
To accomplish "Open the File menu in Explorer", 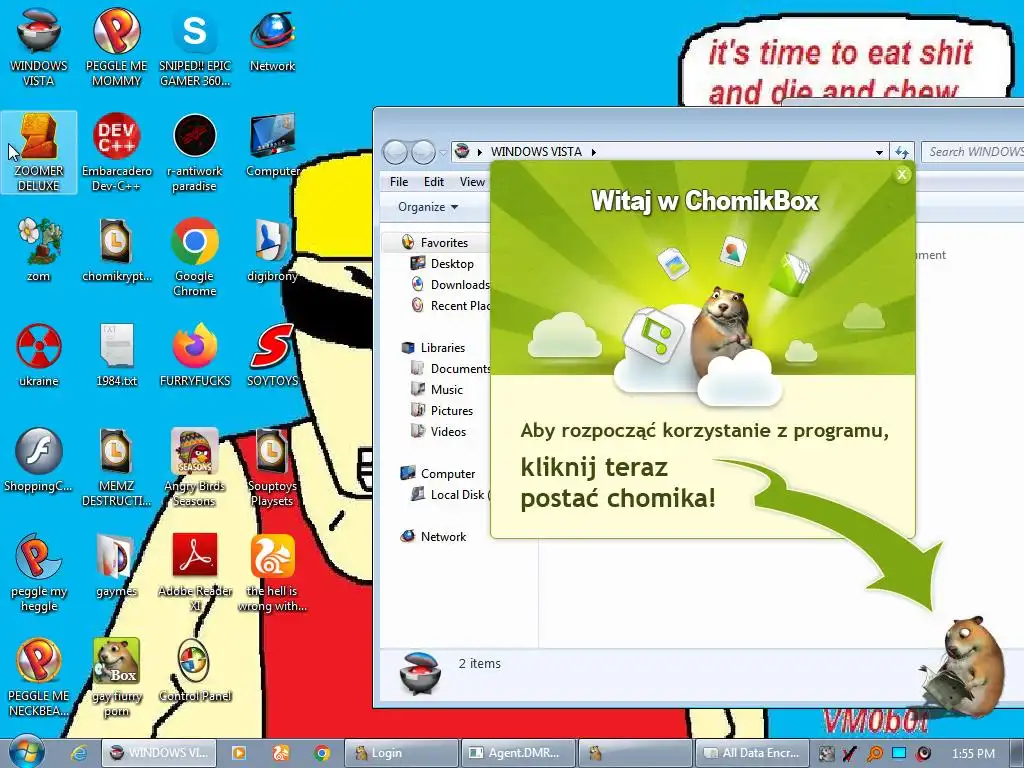I will (x=398, y=182).
